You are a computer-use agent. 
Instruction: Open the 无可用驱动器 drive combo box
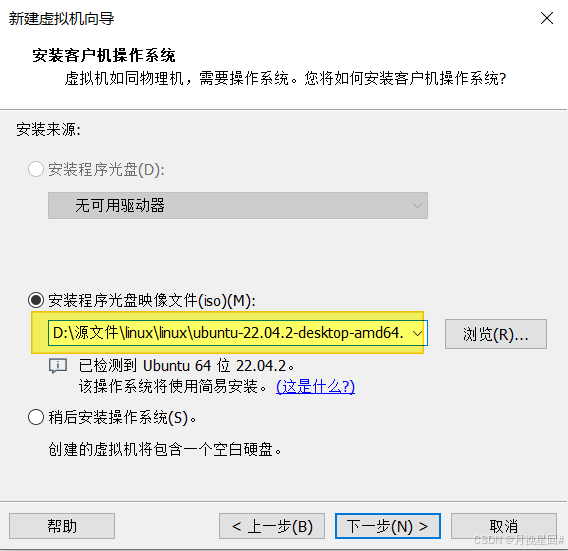[238, 205]
